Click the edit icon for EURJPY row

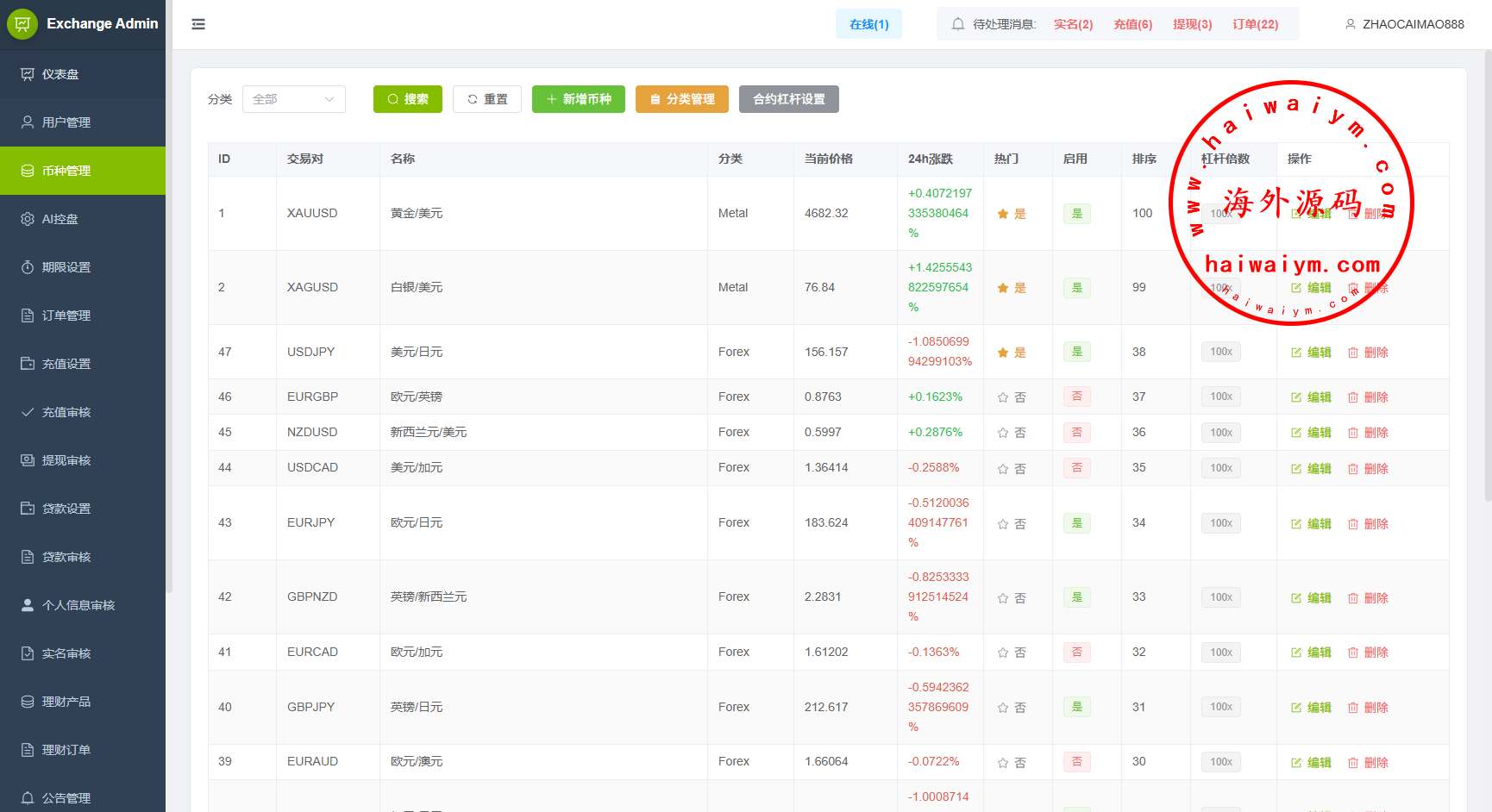[1296, 524]
